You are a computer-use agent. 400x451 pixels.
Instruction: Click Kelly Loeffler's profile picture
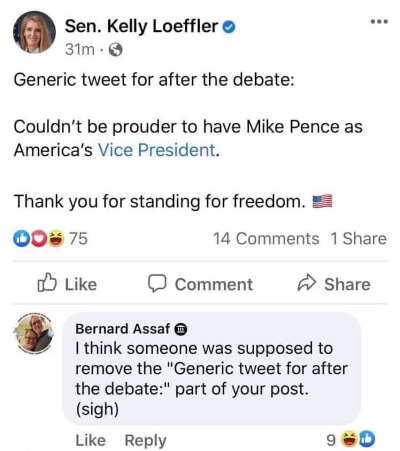click(34, 32)
